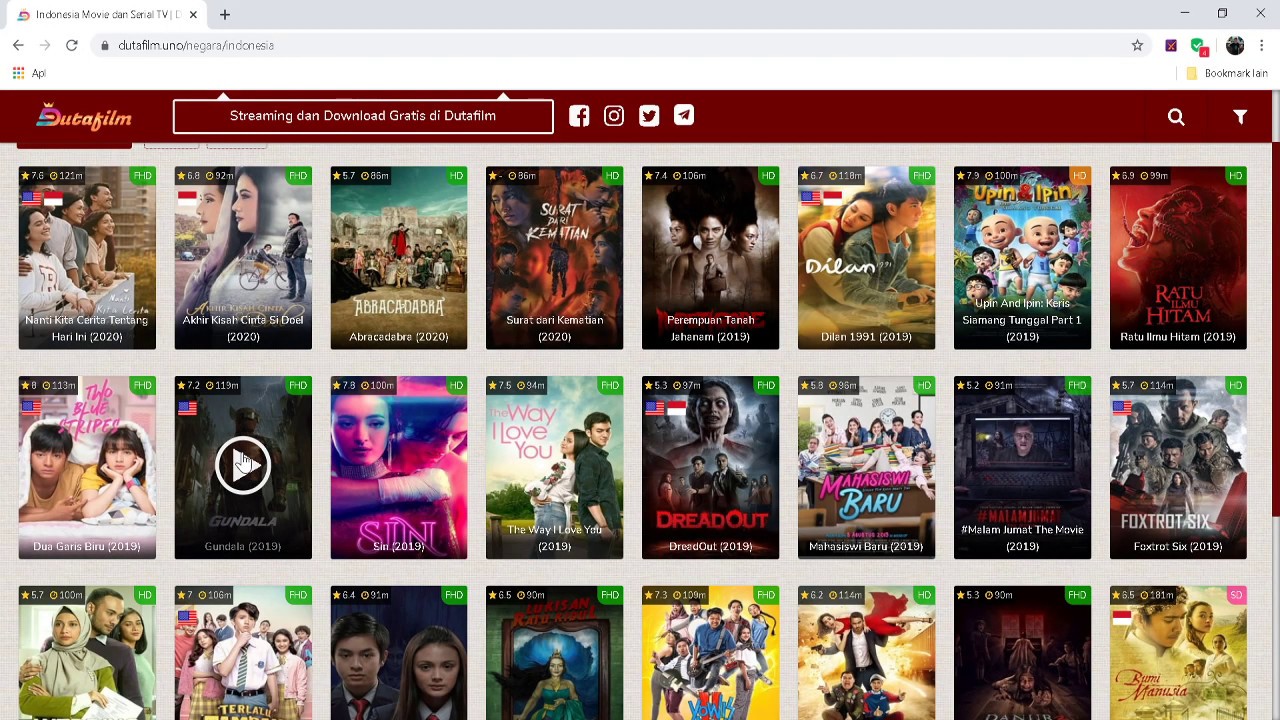Open the browser profile avatar
Screen dimensions: 1280x720
1235,45
